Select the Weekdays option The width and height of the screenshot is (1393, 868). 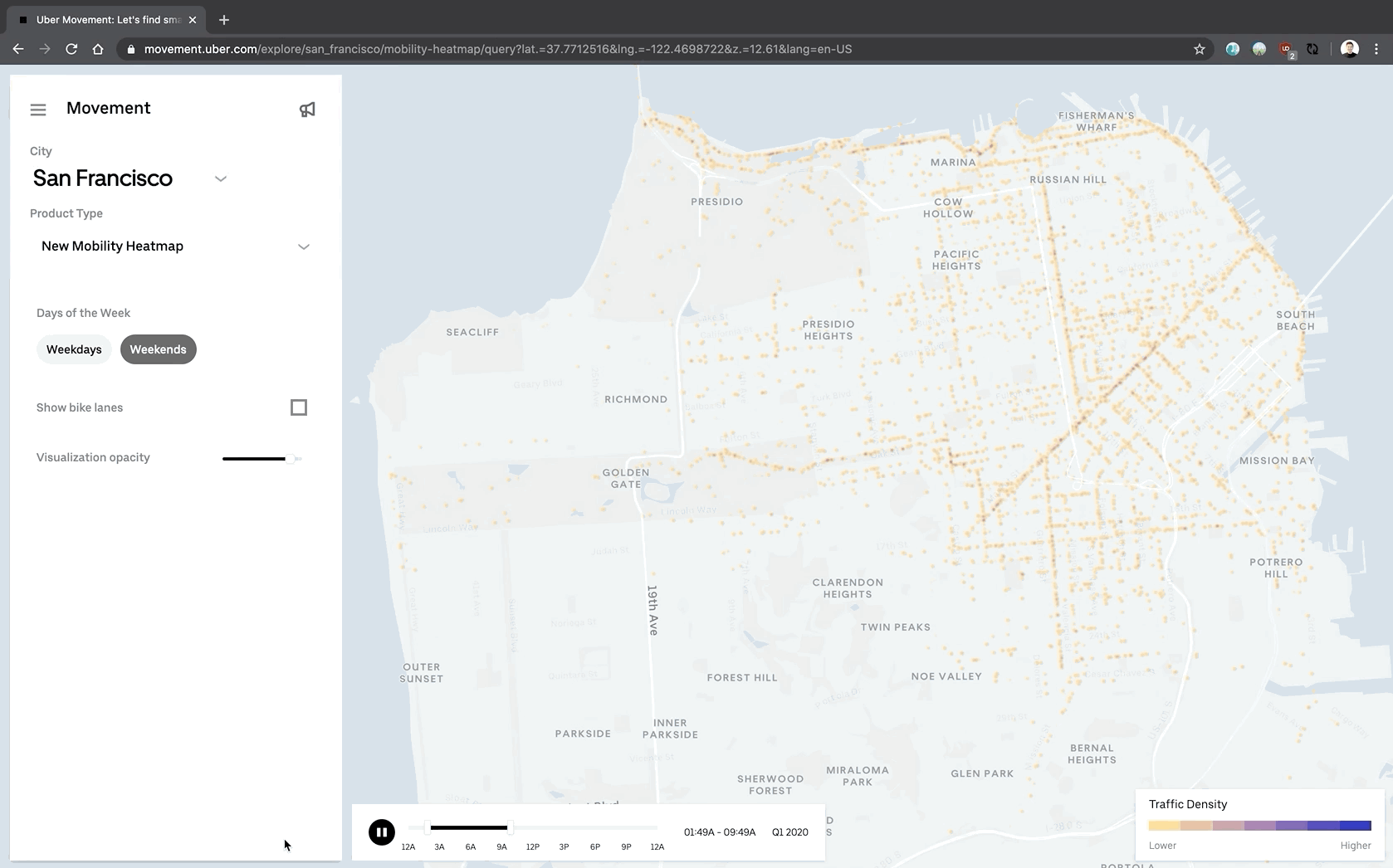(x=74, y=349)
